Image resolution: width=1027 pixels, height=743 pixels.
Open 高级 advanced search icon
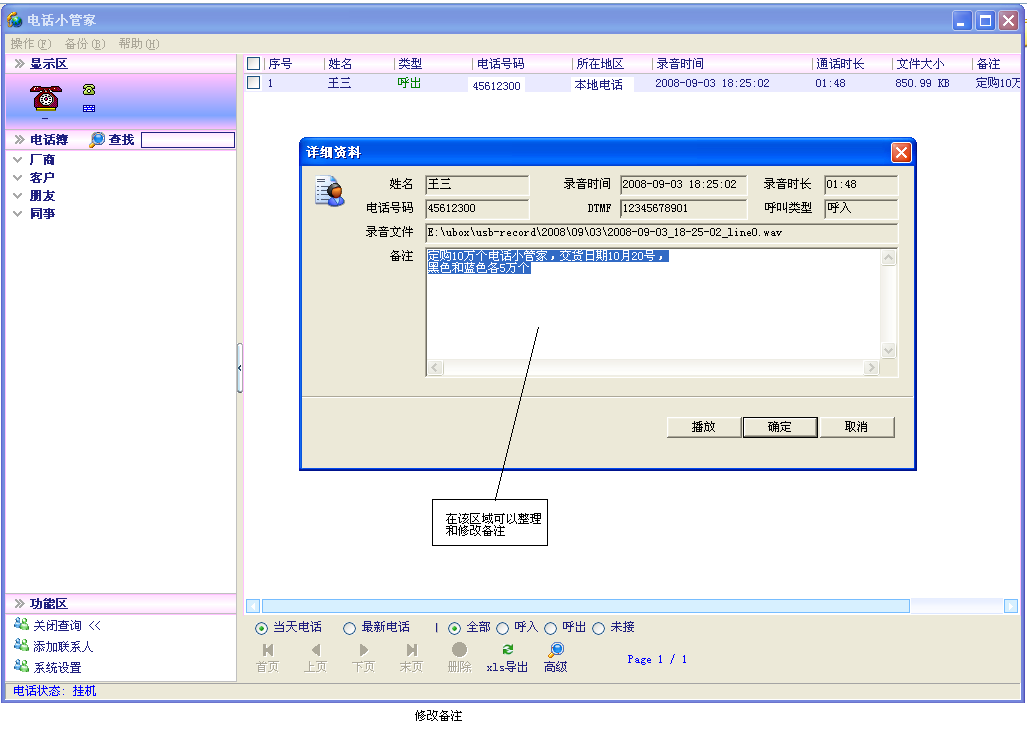point(556,650)
